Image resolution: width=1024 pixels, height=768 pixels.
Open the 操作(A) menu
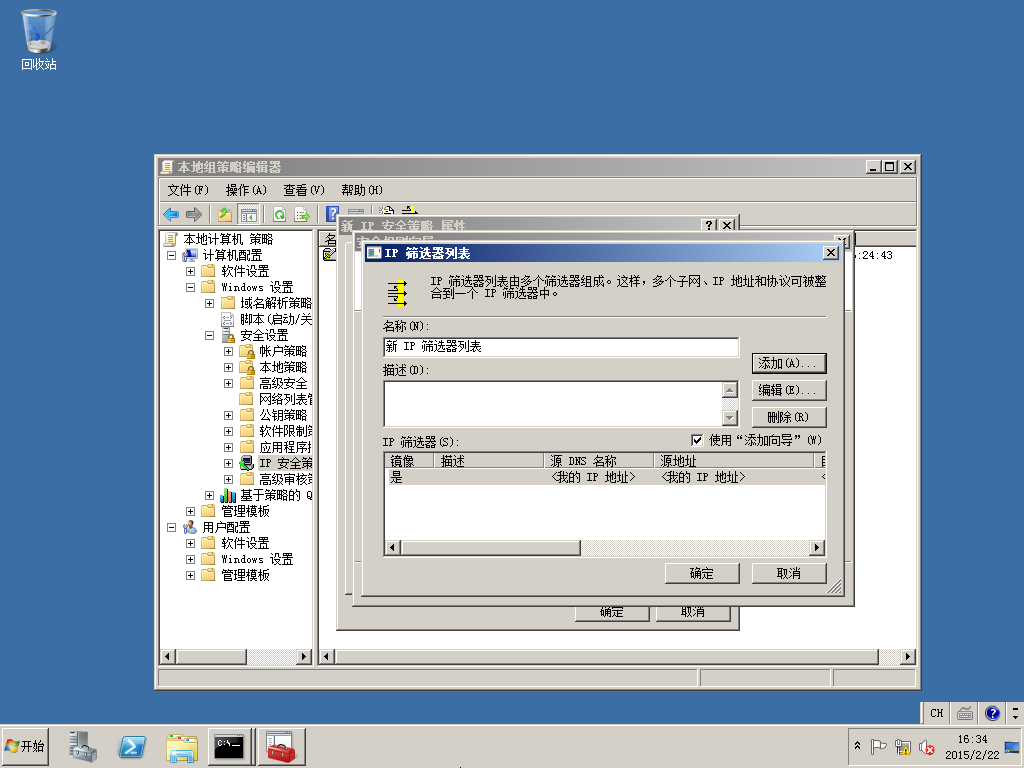tap(246, 190)
